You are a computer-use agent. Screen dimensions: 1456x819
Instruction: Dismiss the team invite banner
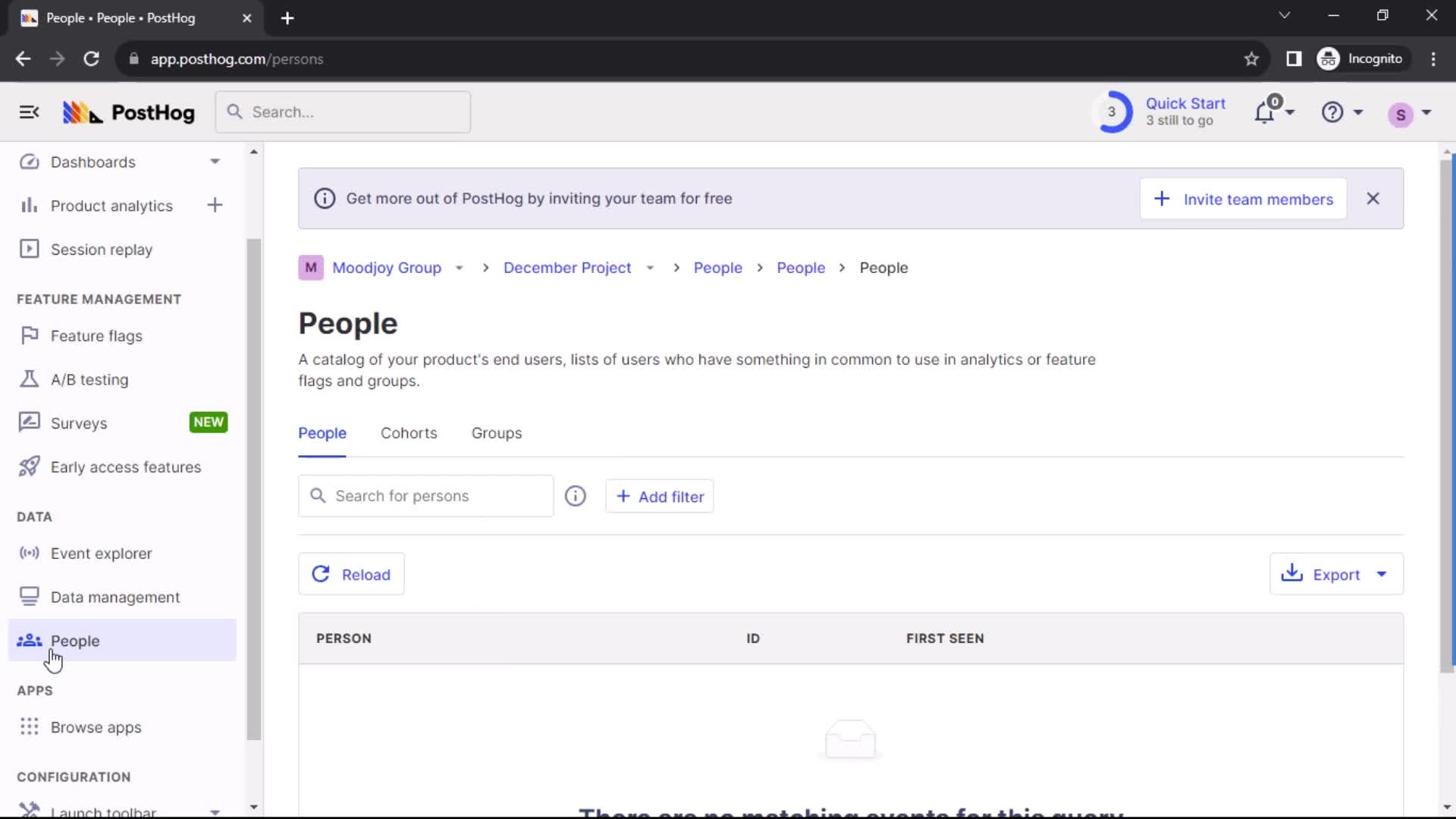(x=1373, y=199)
